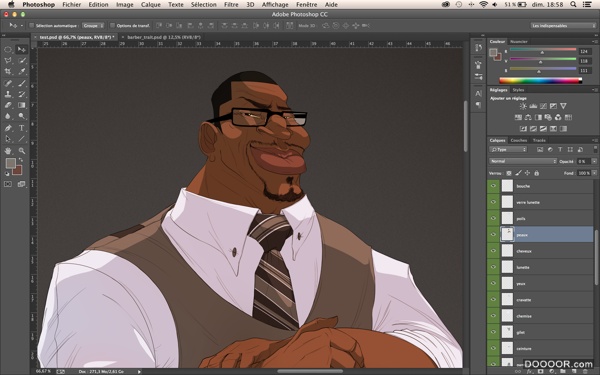
Task: Switch to the Tracés tab
Action: click(x=539, y=140)
